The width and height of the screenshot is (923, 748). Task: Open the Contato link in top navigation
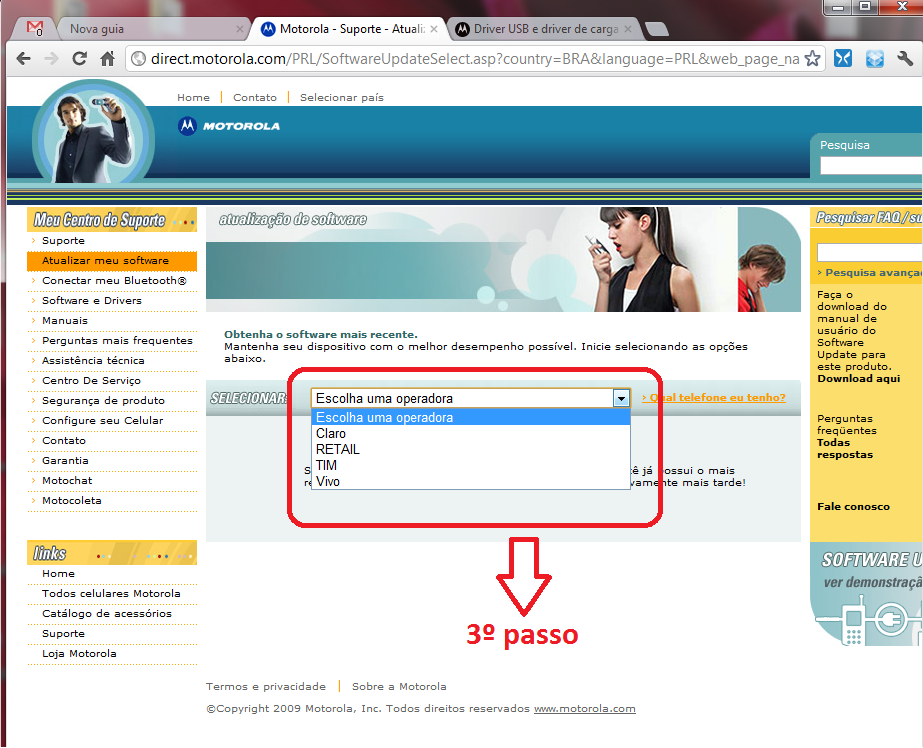point(255,98)
